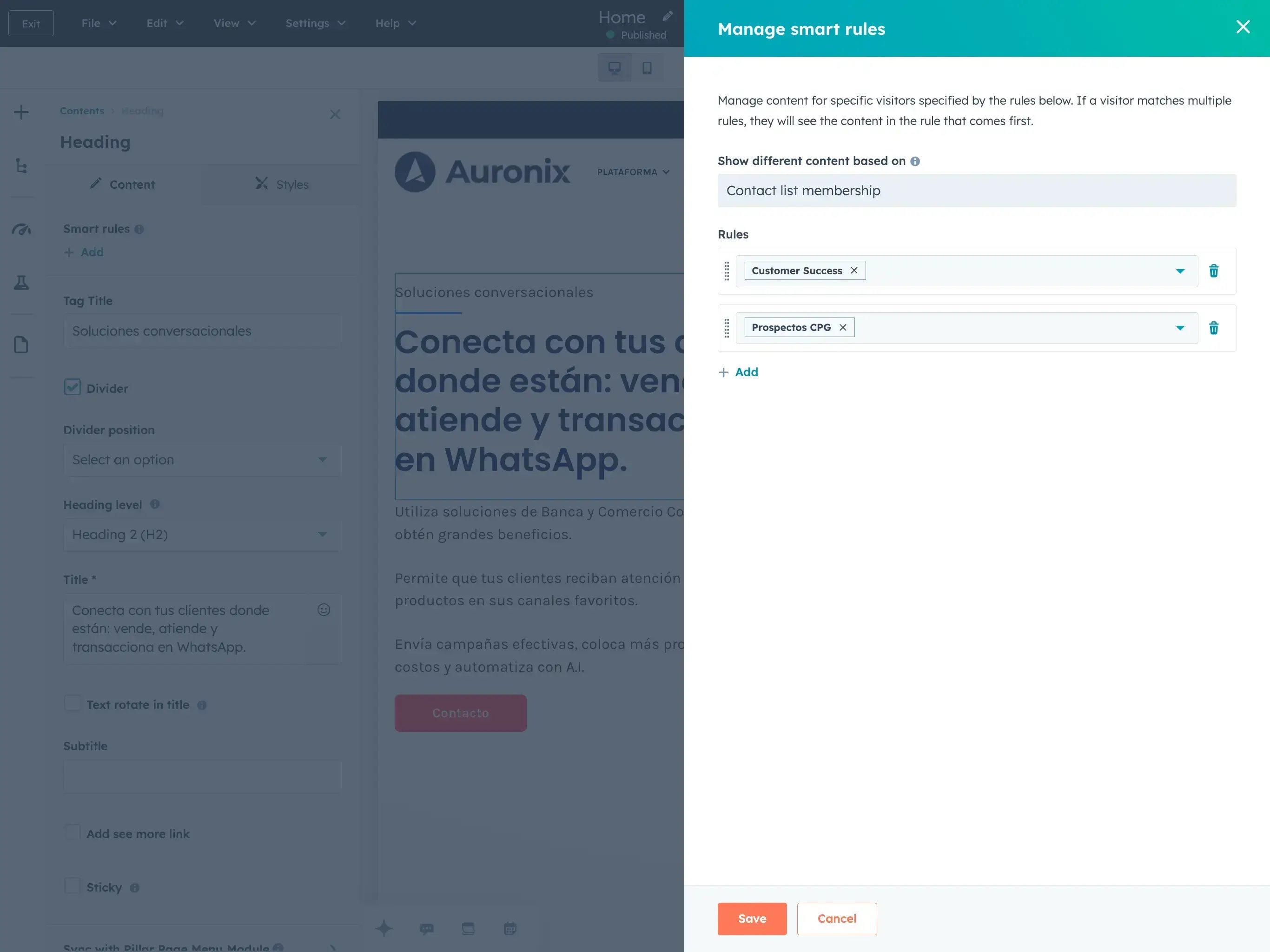Enable the Sticky checkbox
Viewport: 1270px width, 952px height.
coord(73,886)
